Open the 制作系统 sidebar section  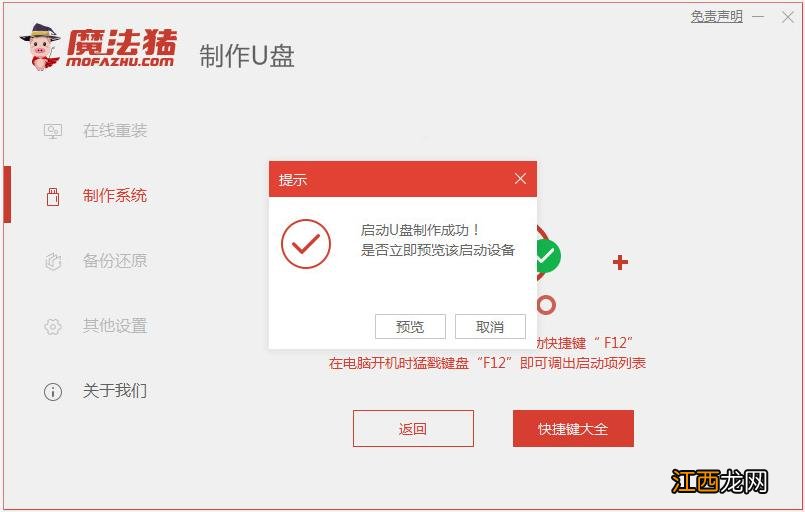115,196
